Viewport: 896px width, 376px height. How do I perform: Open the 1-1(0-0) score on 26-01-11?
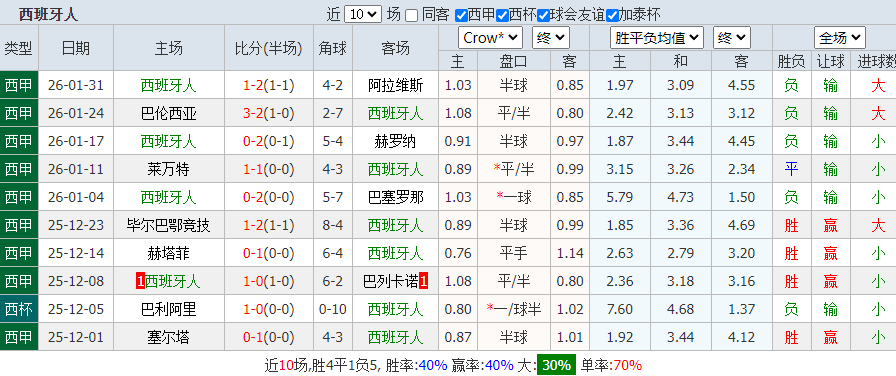click(x=269, y=169)
